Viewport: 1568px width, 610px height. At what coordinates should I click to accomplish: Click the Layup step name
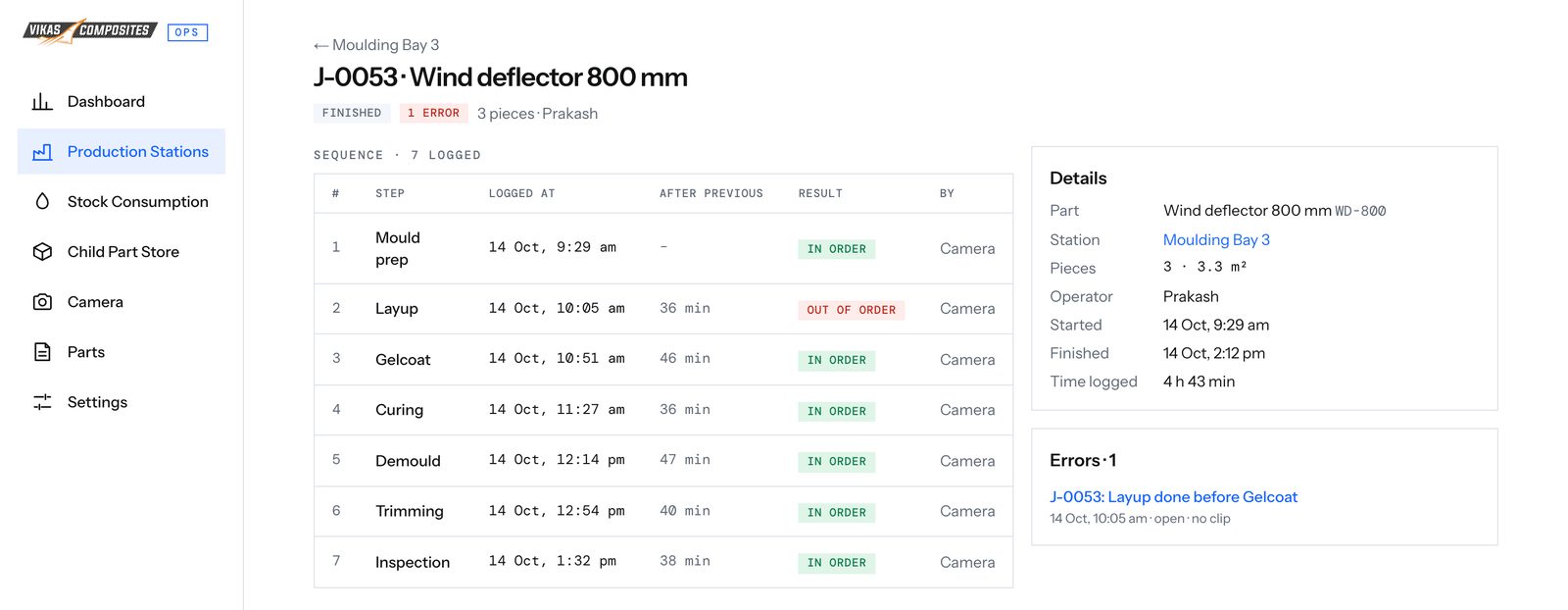click(397, 309)
